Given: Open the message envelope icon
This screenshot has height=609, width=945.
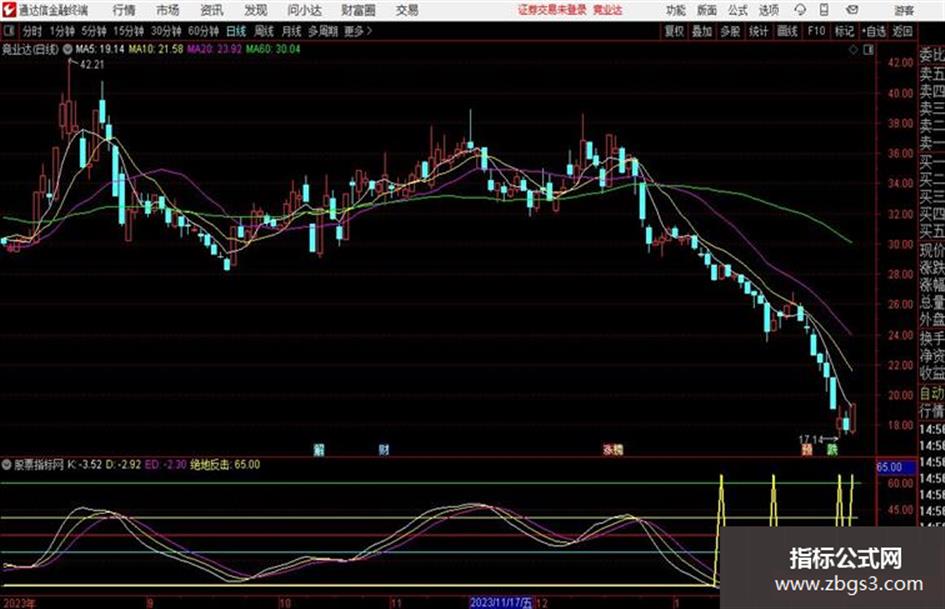Looking at the screenshot, I should [x=852, y=10].
